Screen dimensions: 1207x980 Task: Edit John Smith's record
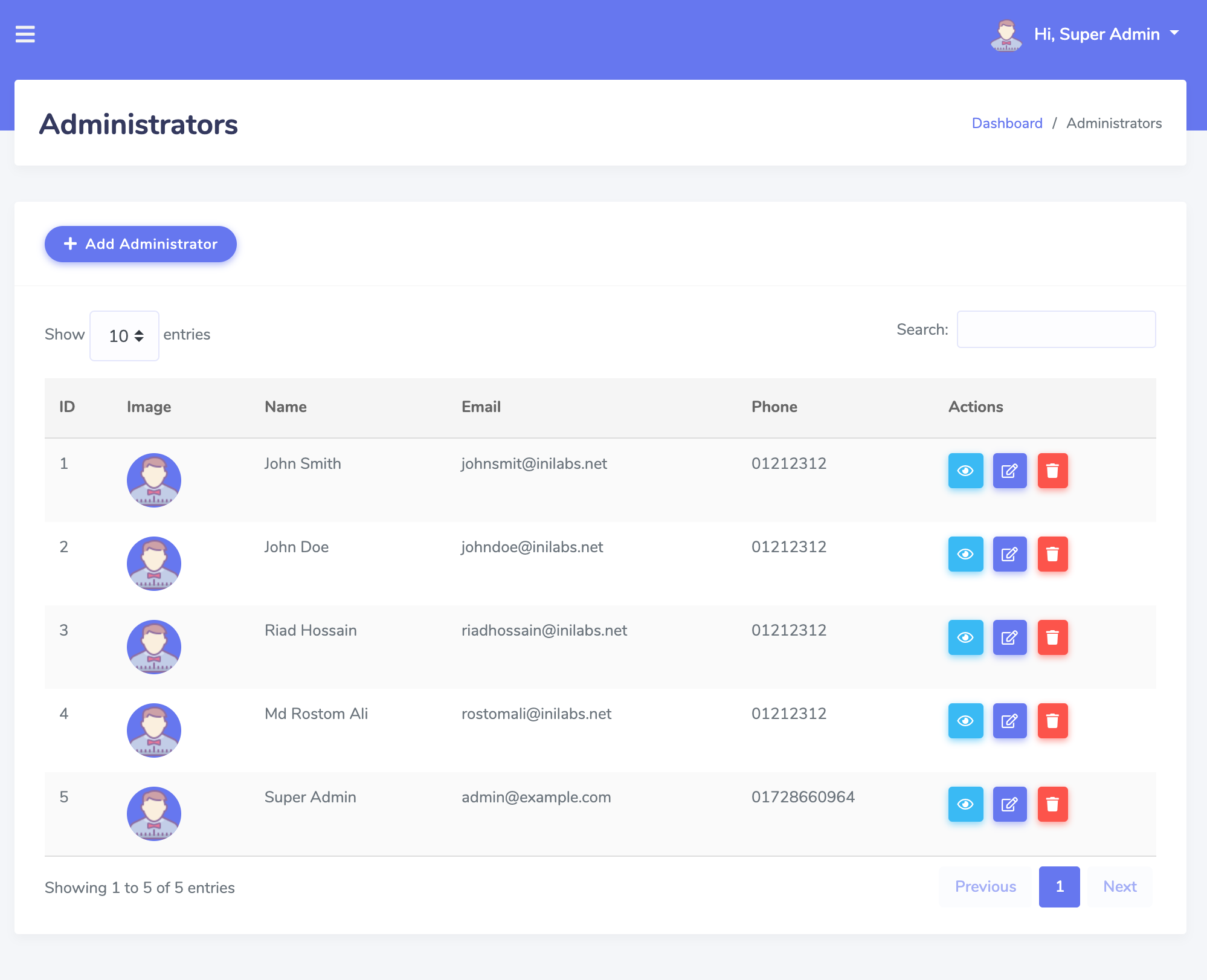tap(1009, 471)
